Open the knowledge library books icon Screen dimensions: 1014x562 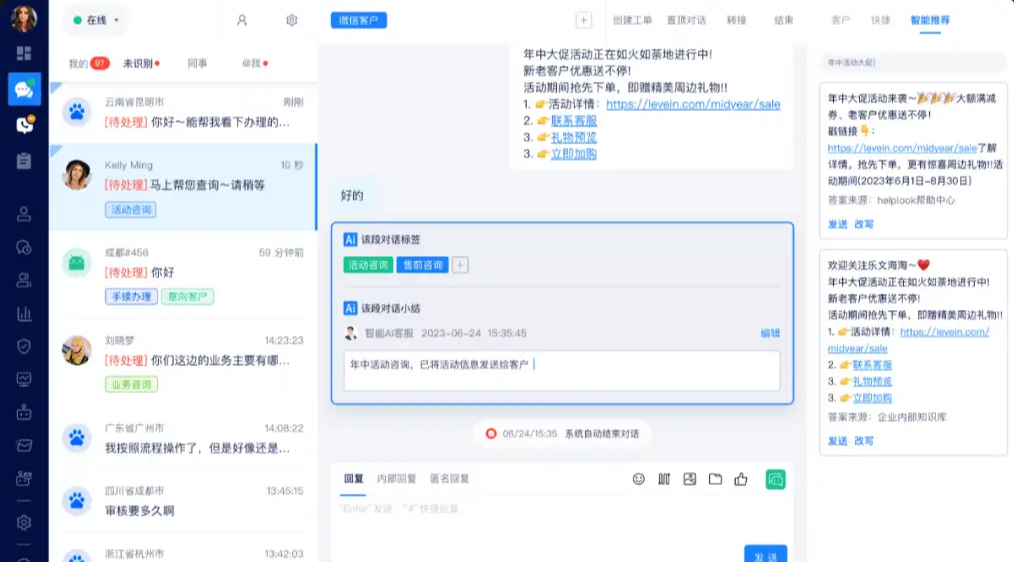(x=664, y=479)
